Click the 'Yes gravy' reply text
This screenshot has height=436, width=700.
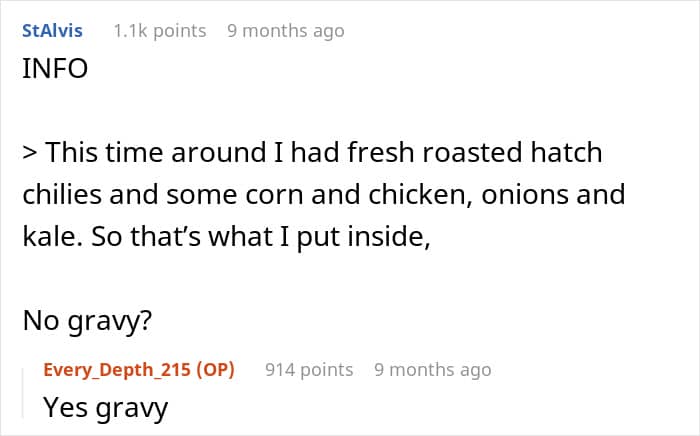pyautogui.click(x=106, y=407)
